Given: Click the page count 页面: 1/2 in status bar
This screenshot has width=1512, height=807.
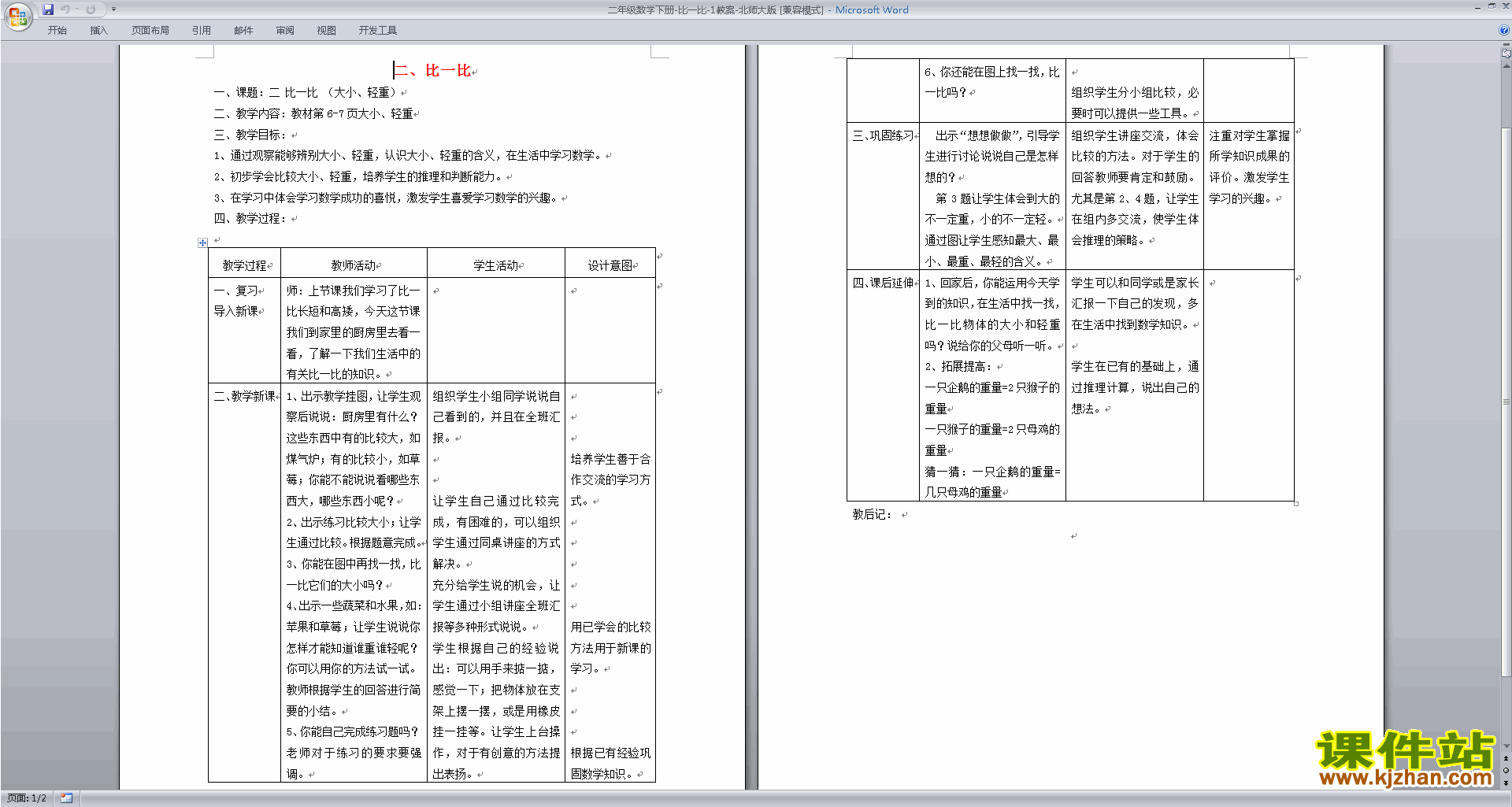Looking at the screenshot, I should click(x=27, y=798).
